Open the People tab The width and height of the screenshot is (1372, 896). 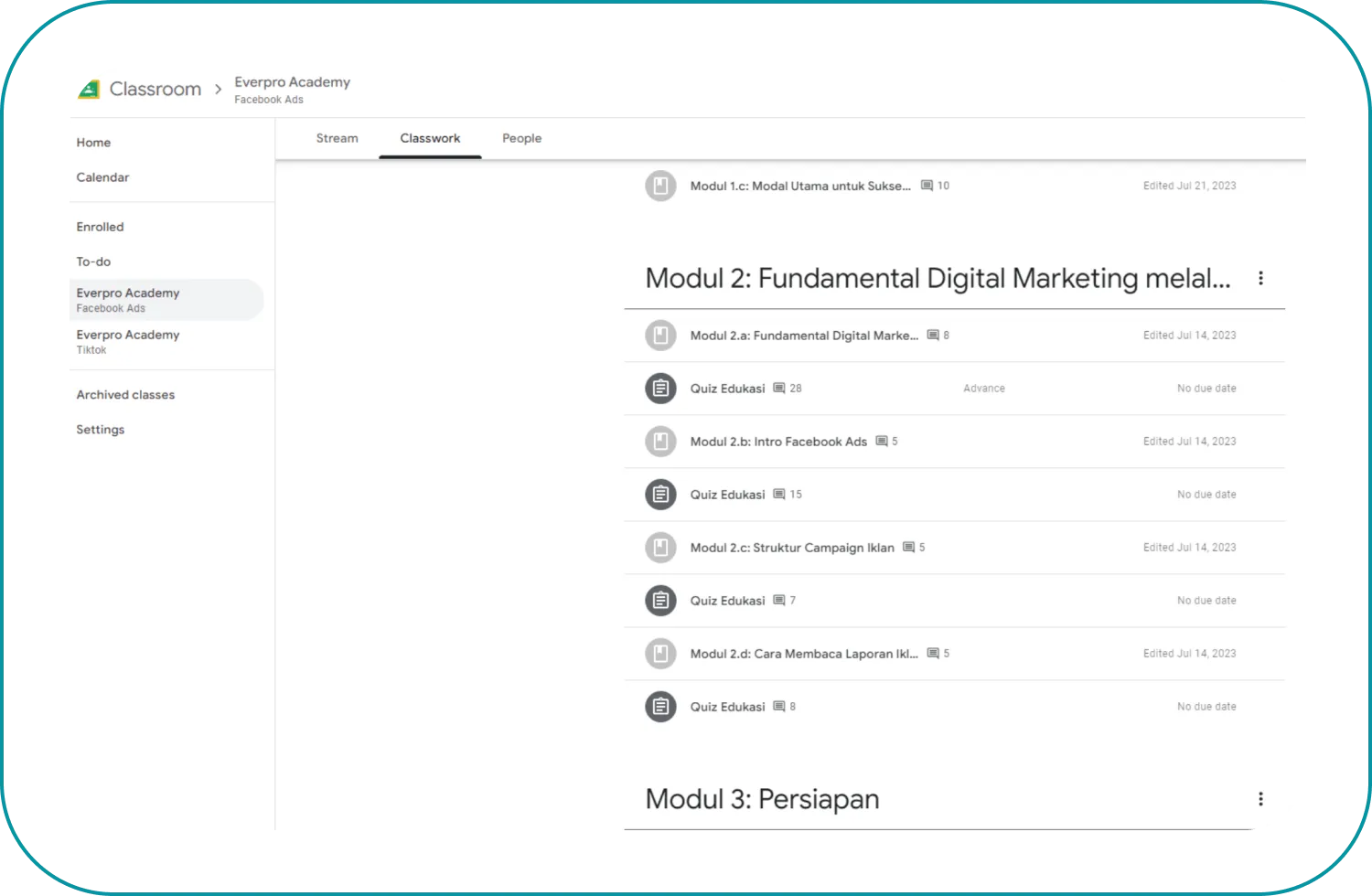click(522, 138)
